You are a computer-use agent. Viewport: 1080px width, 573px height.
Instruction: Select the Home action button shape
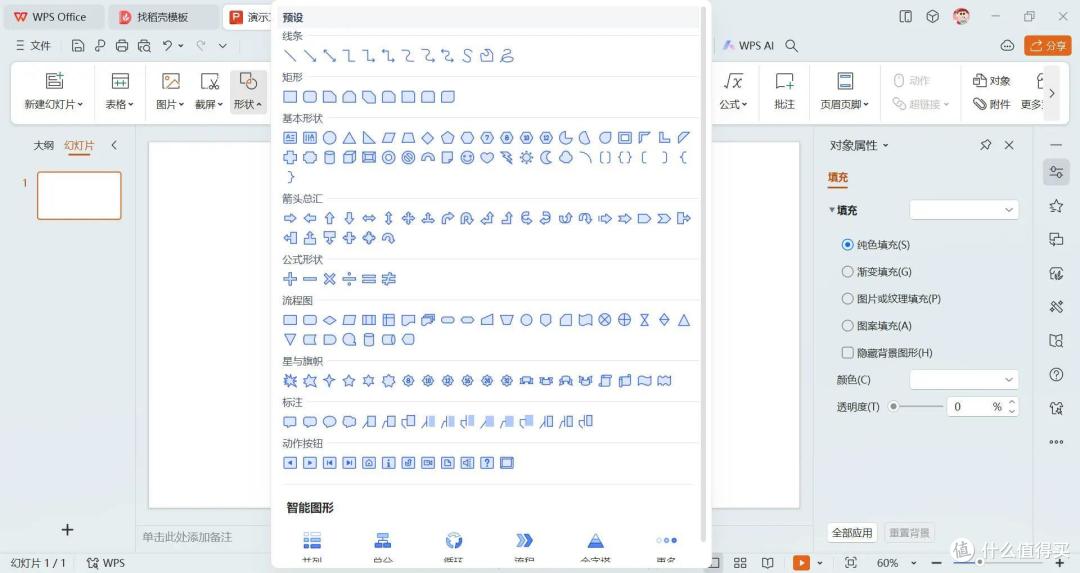click(x=369, y=463)
